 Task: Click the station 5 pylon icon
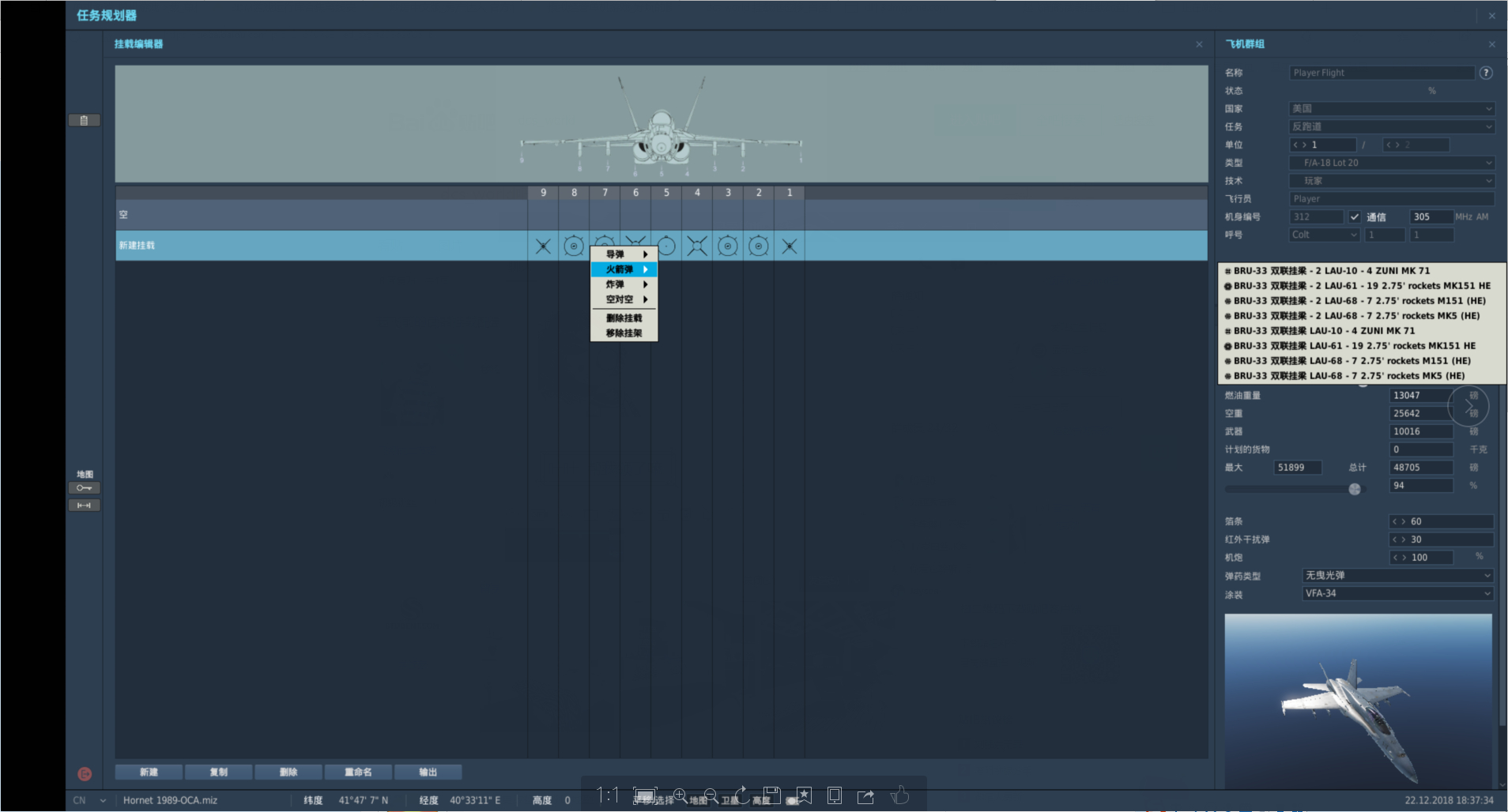coord(666,246)
